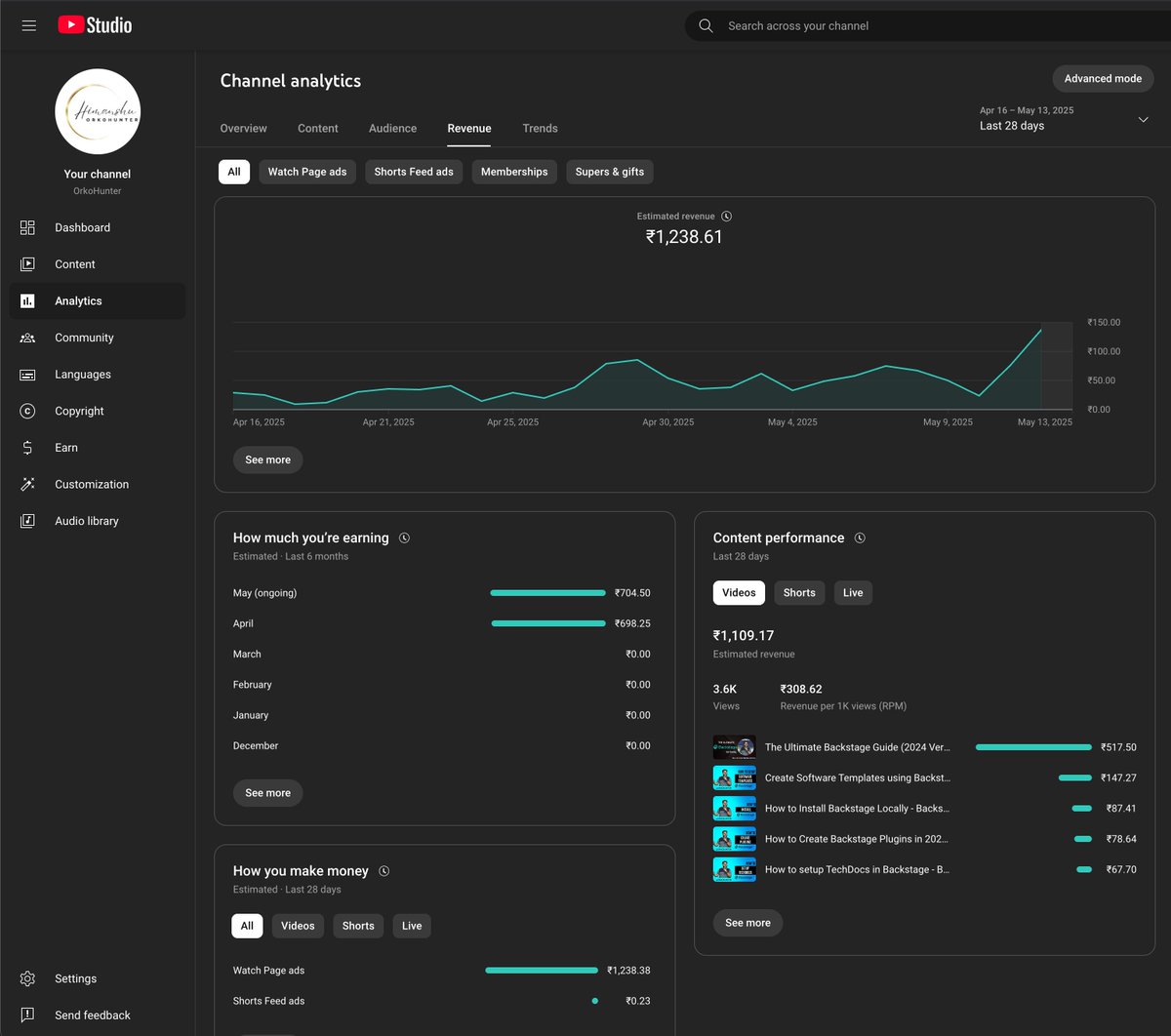
Task: Click the Shorts Feed ads ₹0.23 row
Action: (x=442, y=1001)
